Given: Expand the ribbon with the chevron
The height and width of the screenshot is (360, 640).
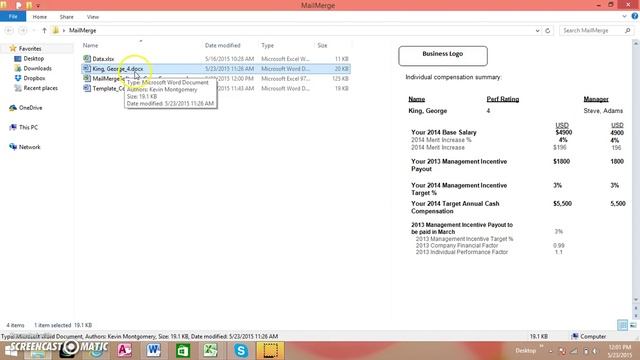Looking at the screenshot, I should (624, 17).
